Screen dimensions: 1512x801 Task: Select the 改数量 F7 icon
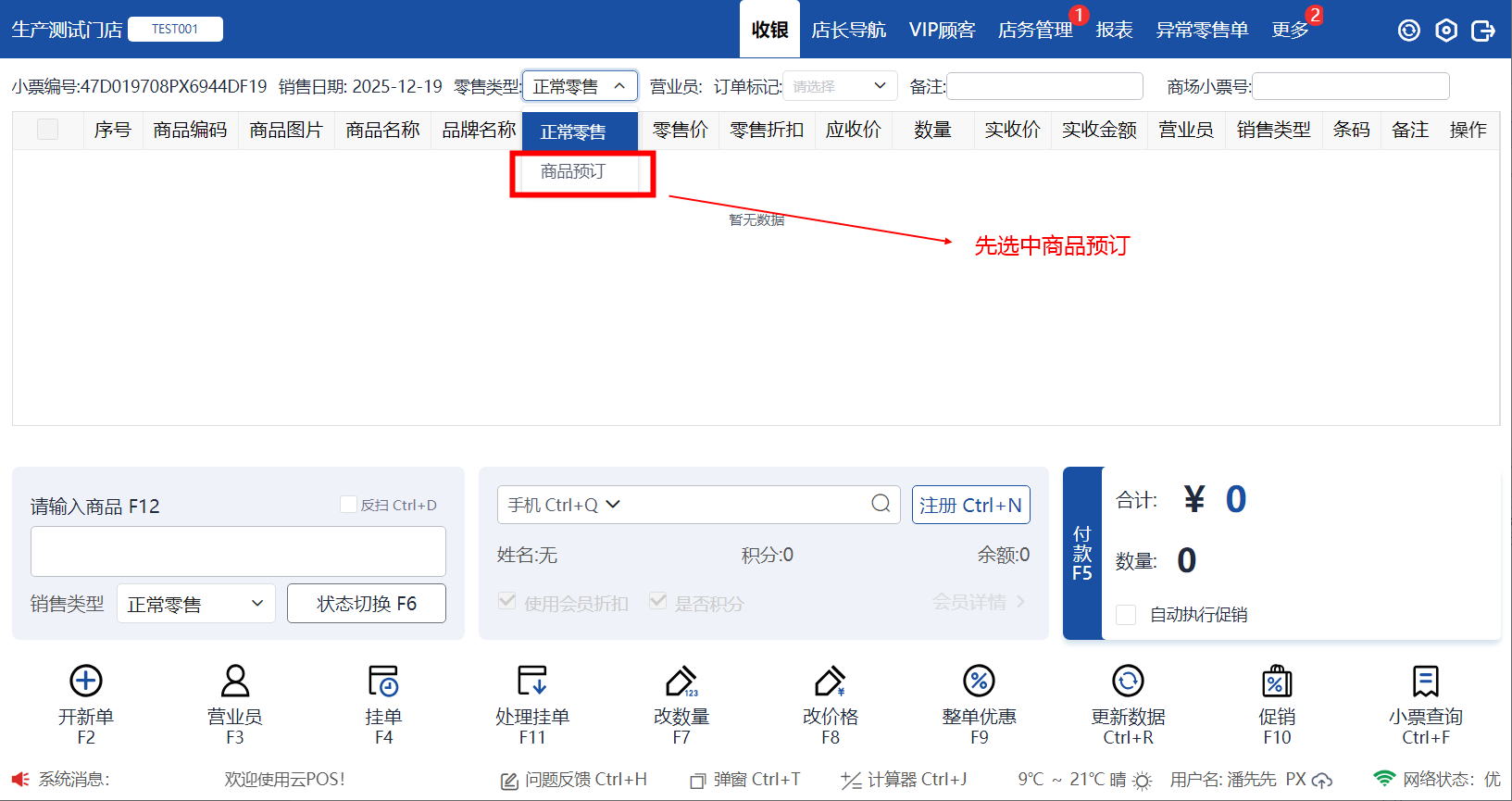681,682
